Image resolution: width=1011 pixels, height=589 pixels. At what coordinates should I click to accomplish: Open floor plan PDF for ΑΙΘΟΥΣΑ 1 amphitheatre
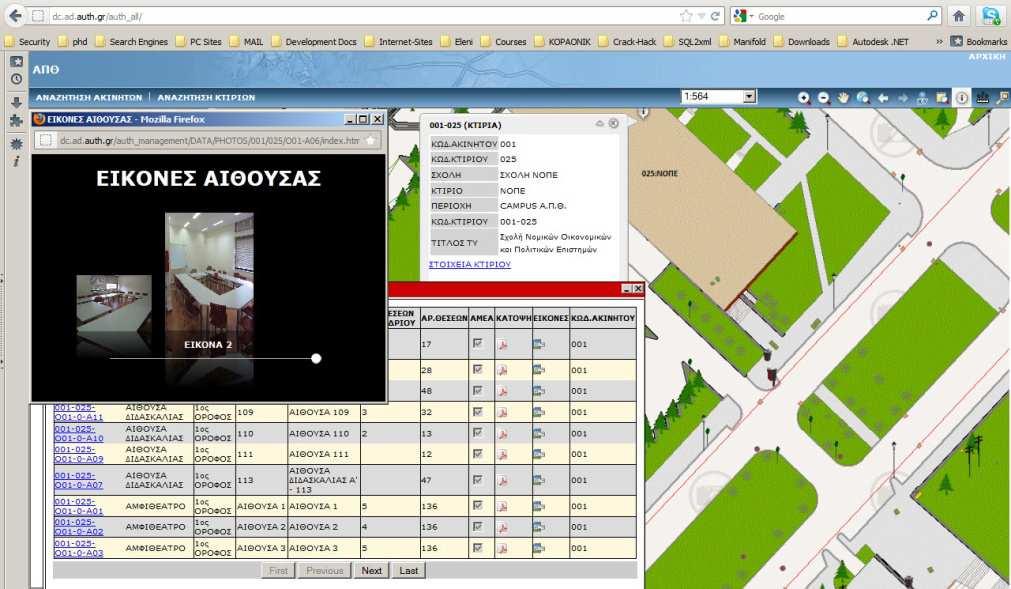coord(502,506)
